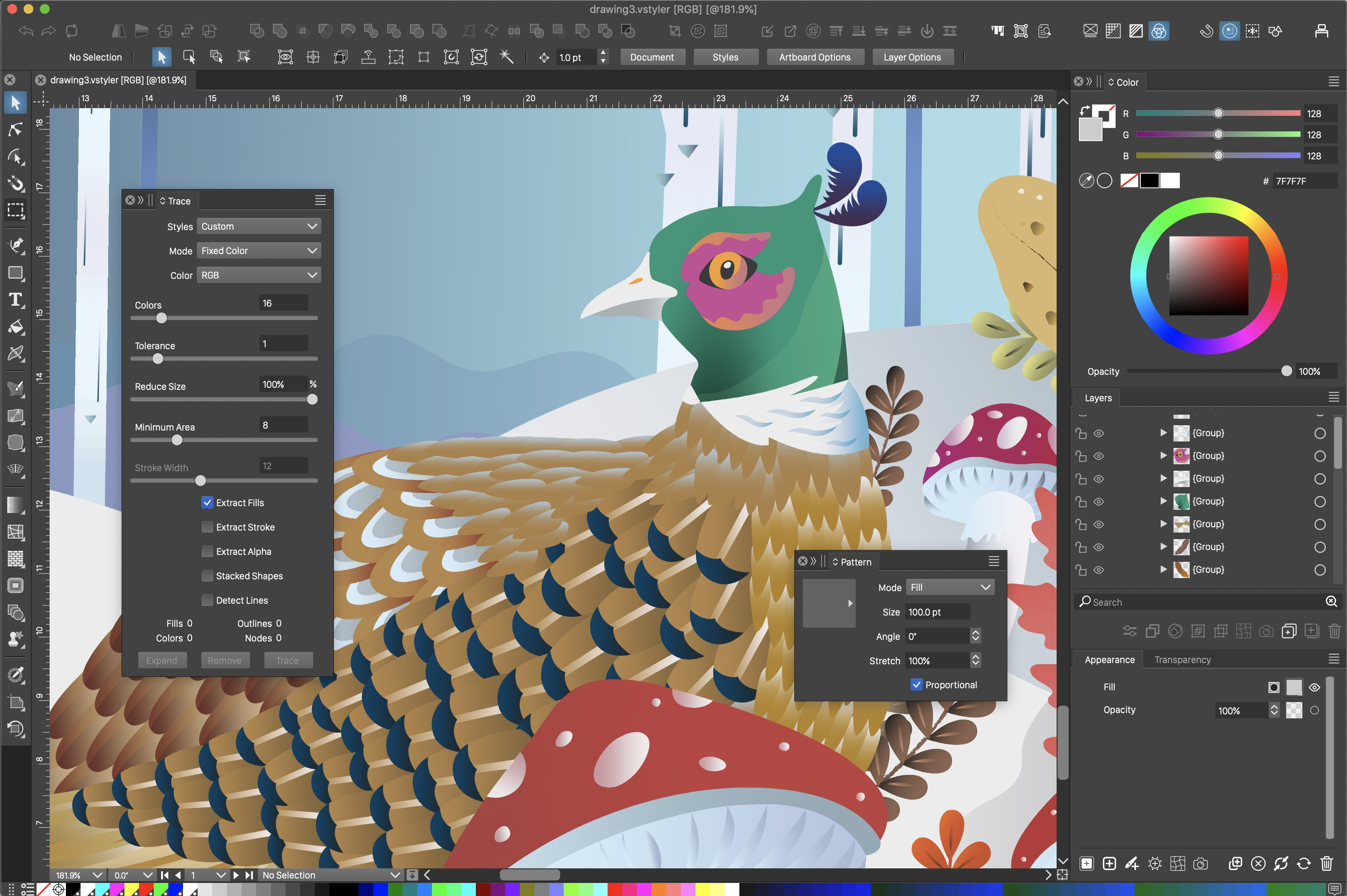Click the rotate view tool in left toolbar
1347x896 pixels.
[x=15, y=729]
